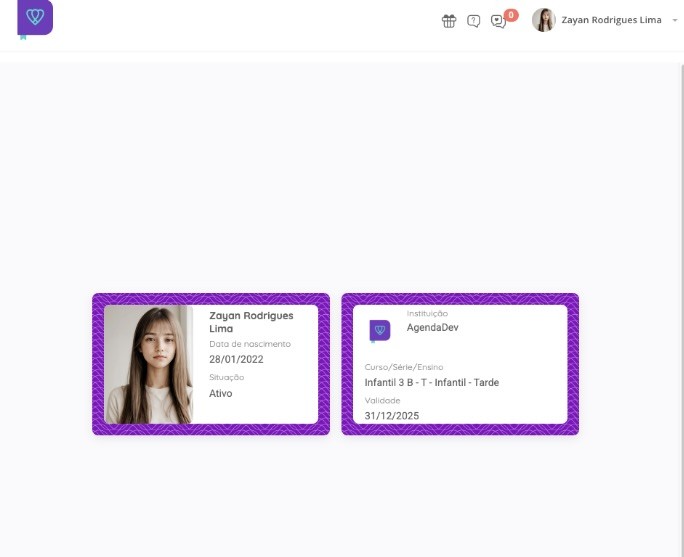684x557 pixels.
Task: Click the purple border of institution card
Action: pos(460,299)
